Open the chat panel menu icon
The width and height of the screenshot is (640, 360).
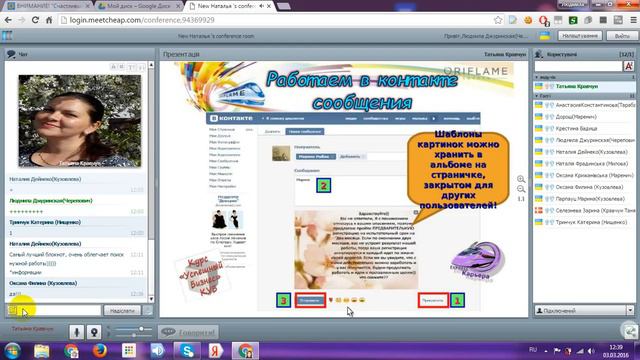coord(11,54)
